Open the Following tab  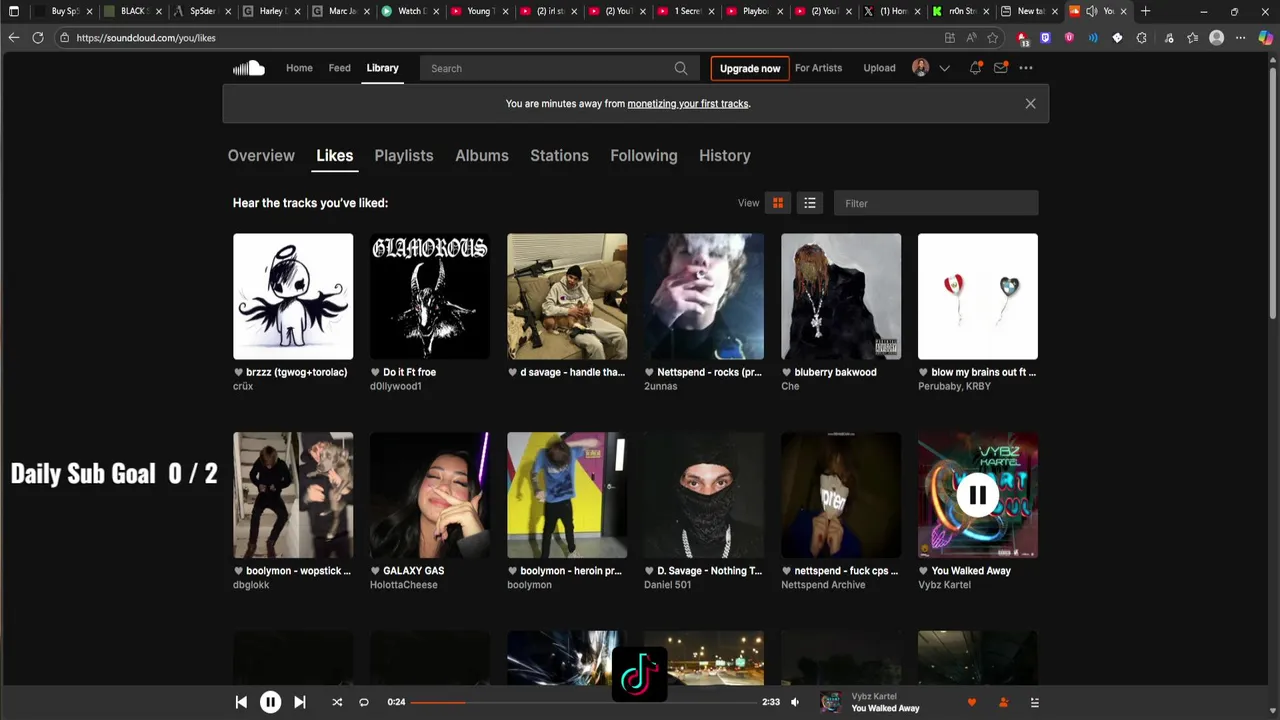644,155
